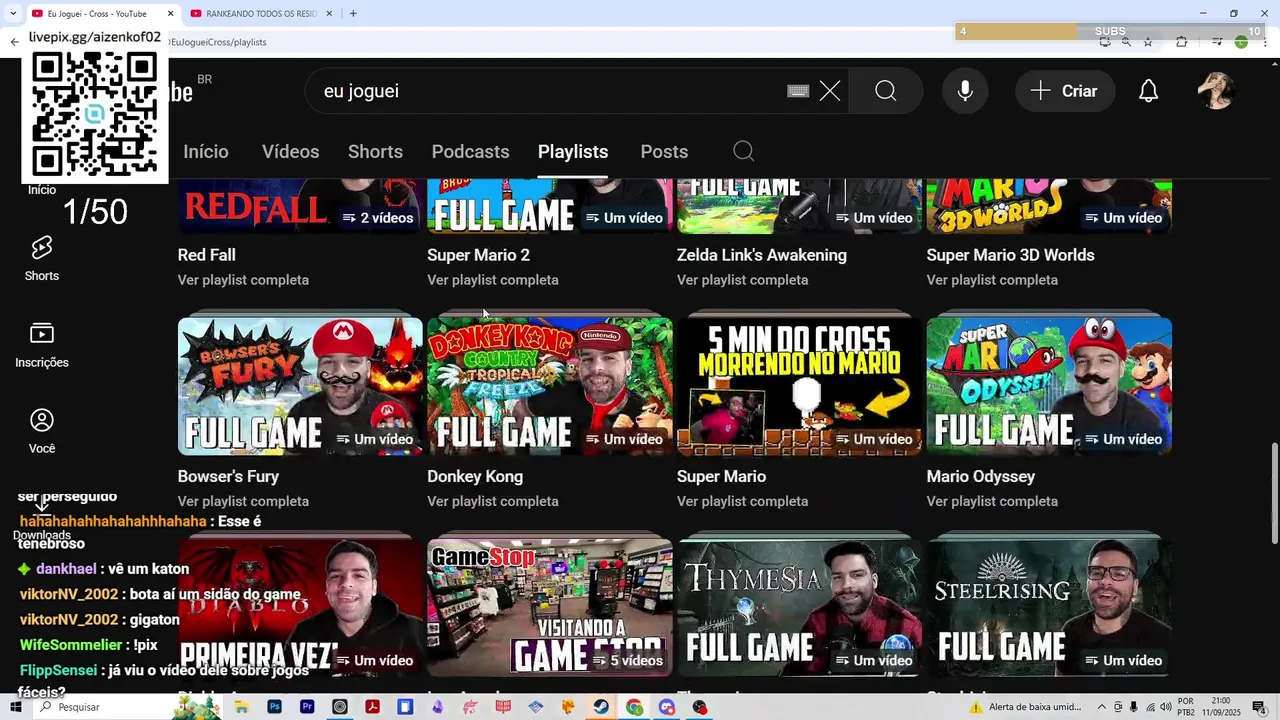Open the Windows Start menu
Viewport: 1280px width, 720px height.
coord(16,707)
